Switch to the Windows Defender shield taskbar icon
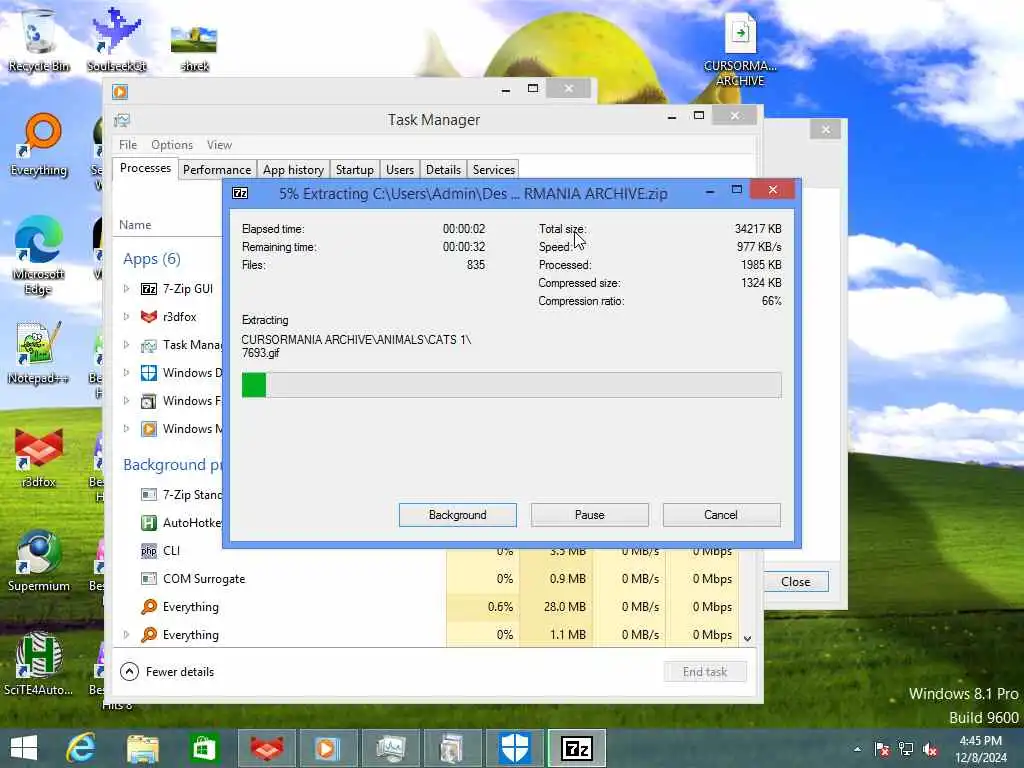This screenshot has width=1024, height=768. [x=515, y=748]
